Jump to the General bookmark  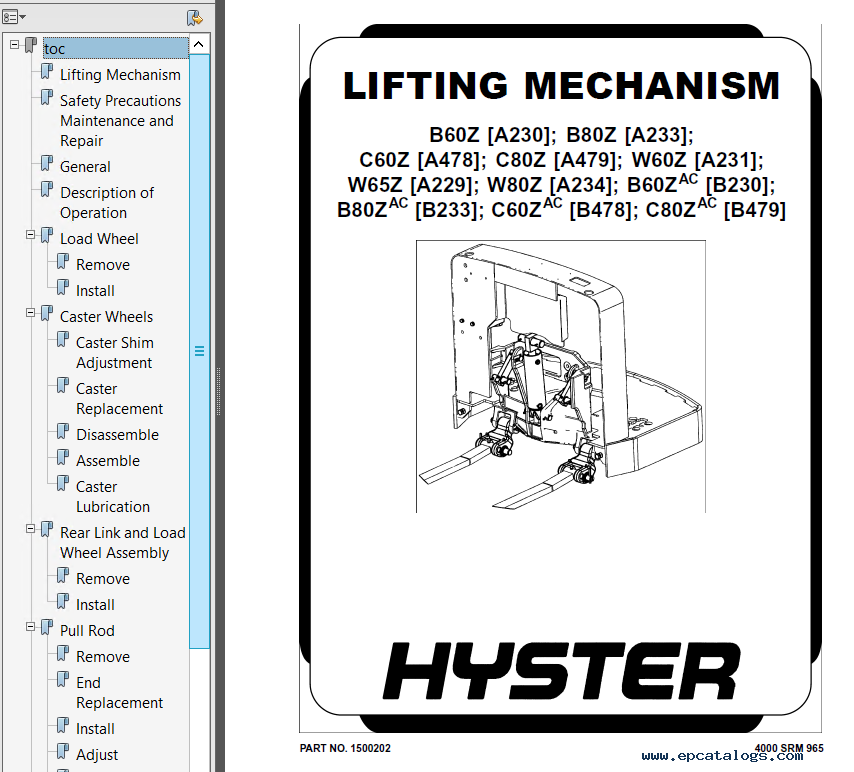85,167
